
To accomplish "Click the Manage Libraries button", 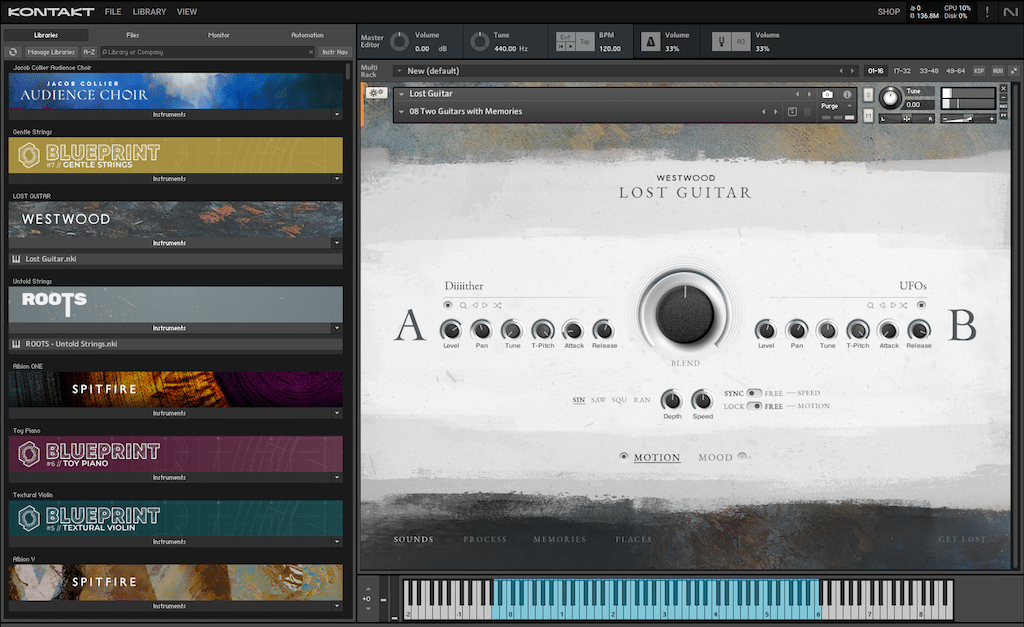I will pyautogui.click(x=51, y=52).
